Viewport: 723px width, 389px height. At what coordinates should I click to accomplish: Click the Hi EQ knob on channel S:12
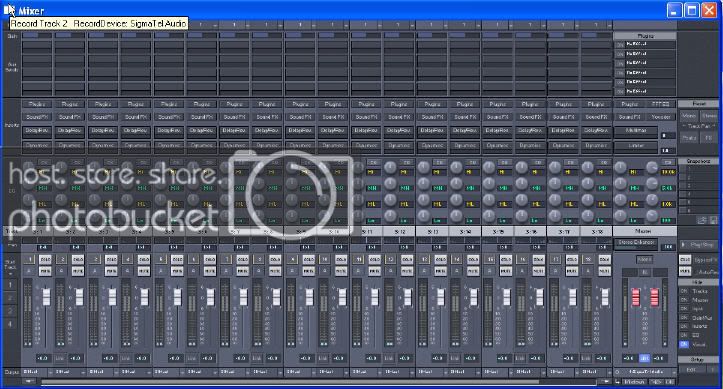[x=390, y=168]
